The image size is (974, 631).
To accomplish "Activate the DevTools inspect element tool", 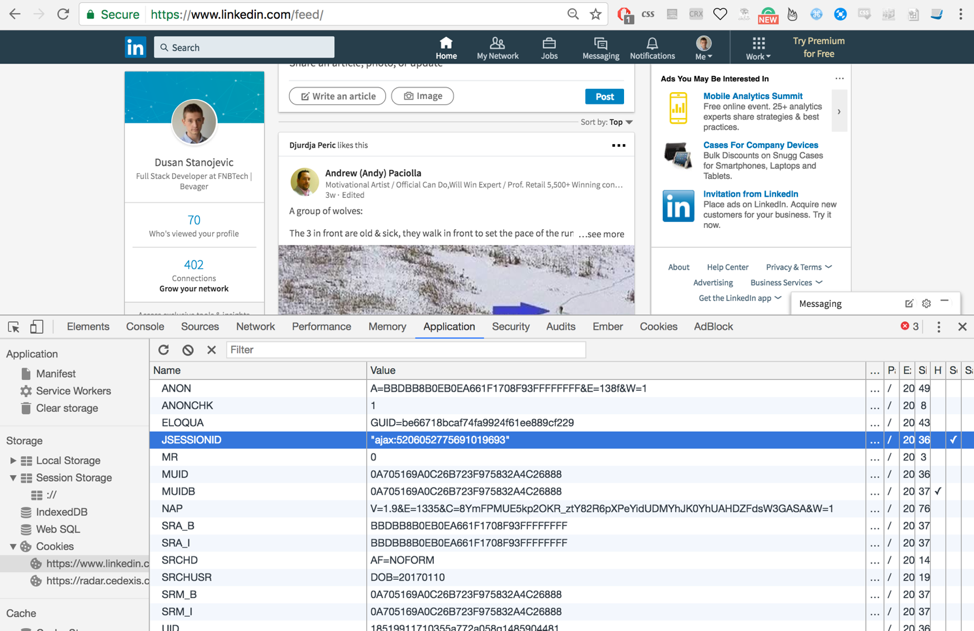I will click(x=14, y=327).
